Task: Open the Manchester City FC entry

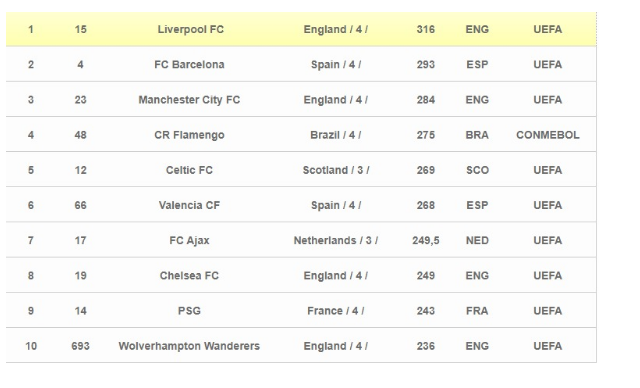Action: (x=189, y=100)
